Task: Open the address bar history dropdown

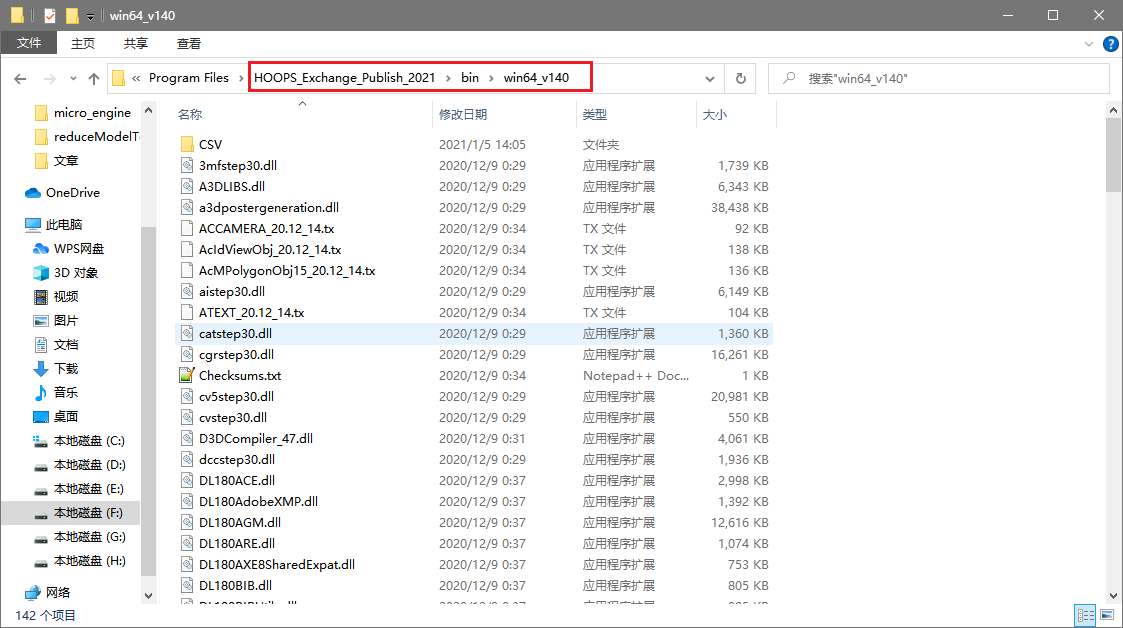Action: click(x=710, y=79)
